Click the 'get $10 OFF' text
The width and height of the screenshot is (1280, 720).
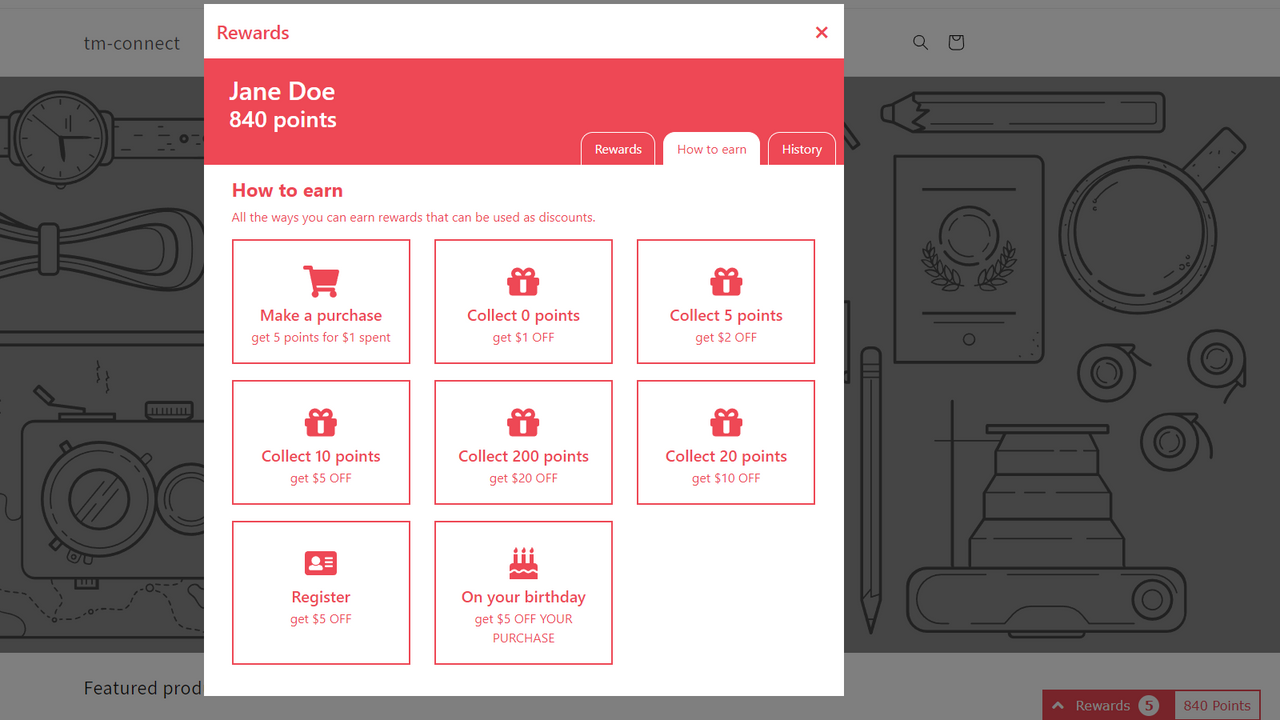click(726, 479)
